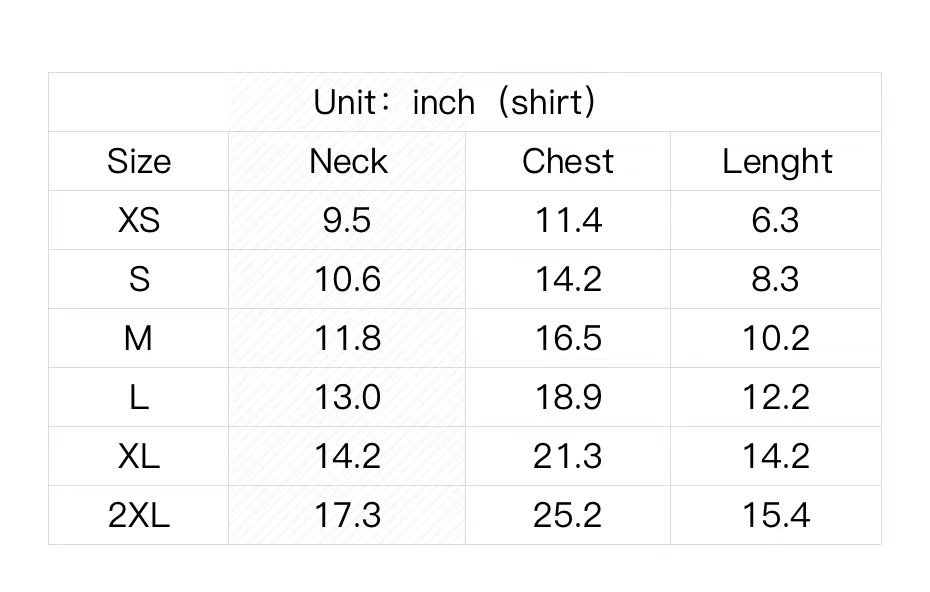The height and width of the screenshot is (592, 930).
Task: Click the "Lenght" column header
Action: (x=777, y=161)
